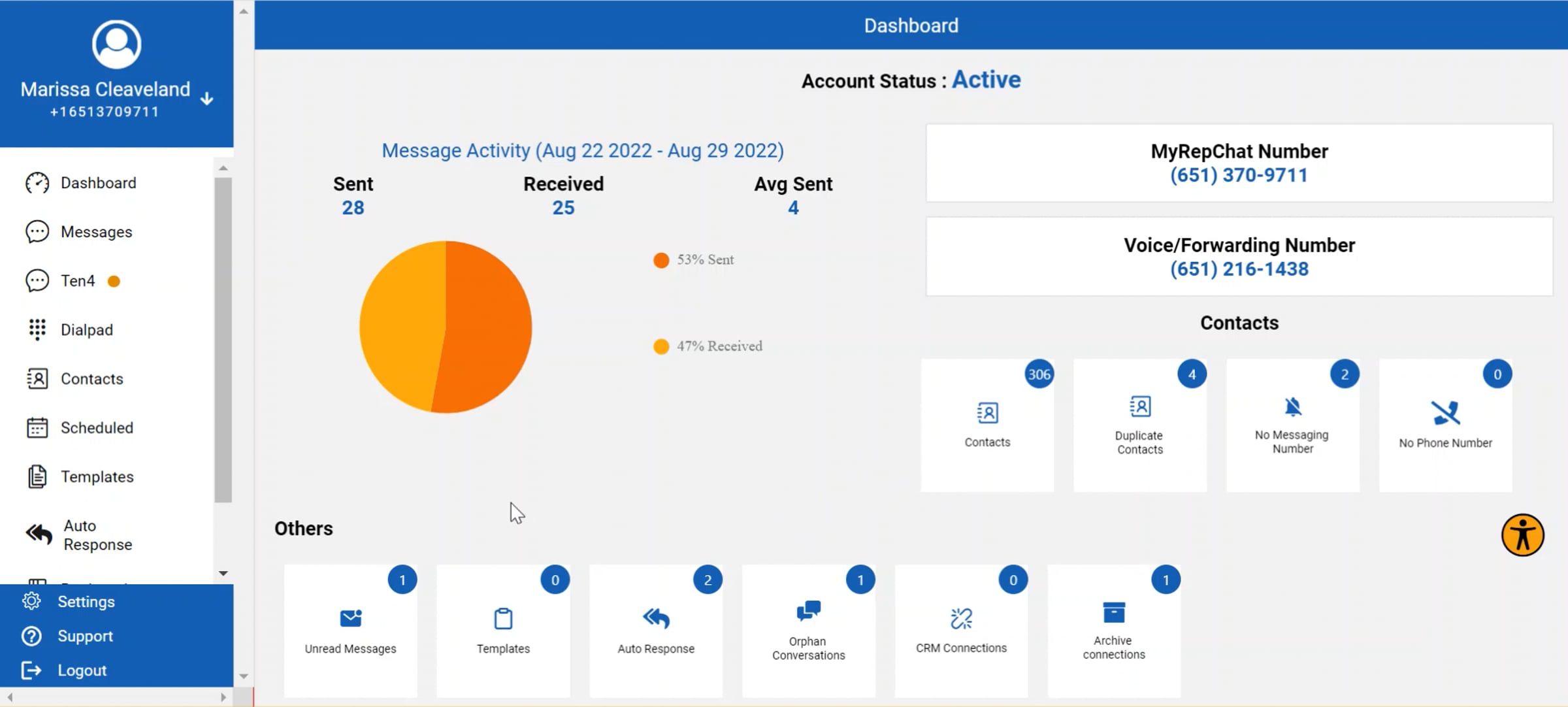Click the Orphan Conversations chat icon
Viewport: 1568px width, 707px height.
[x=808, y=610]
